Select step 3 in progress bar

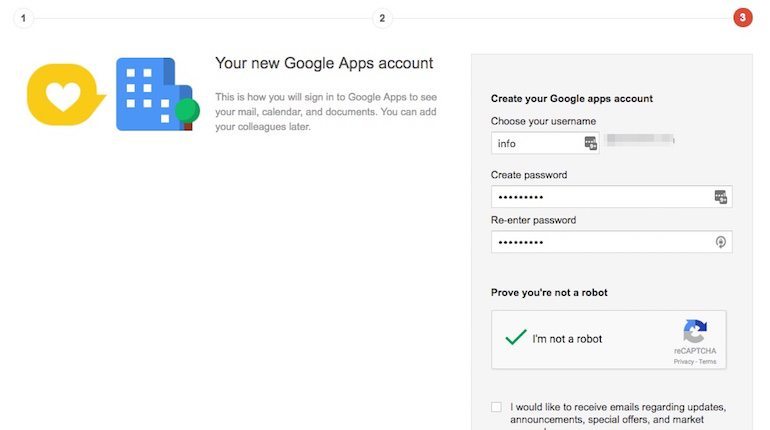pyautogui.click(x=742, y=18)
